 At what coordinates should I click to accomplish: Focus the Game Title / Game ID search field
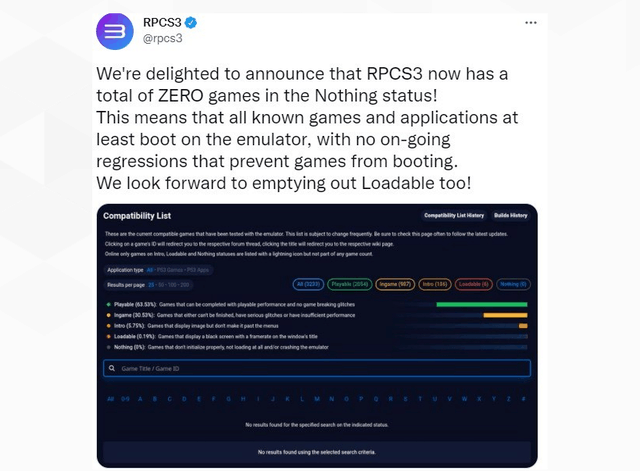point(317,368)
